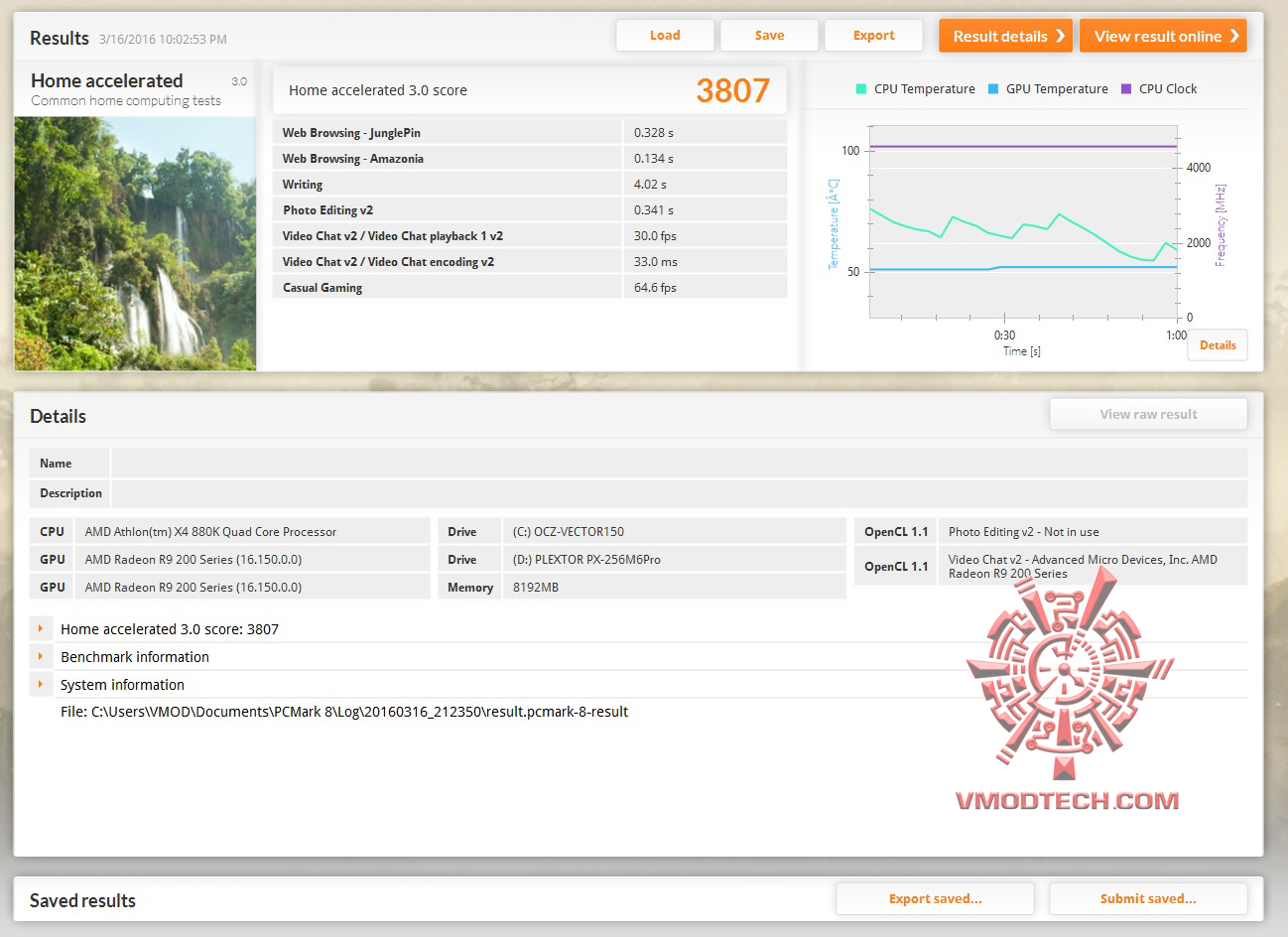
Task: Select Video Chat playback 1 v2 row
Action: [530, 235]
